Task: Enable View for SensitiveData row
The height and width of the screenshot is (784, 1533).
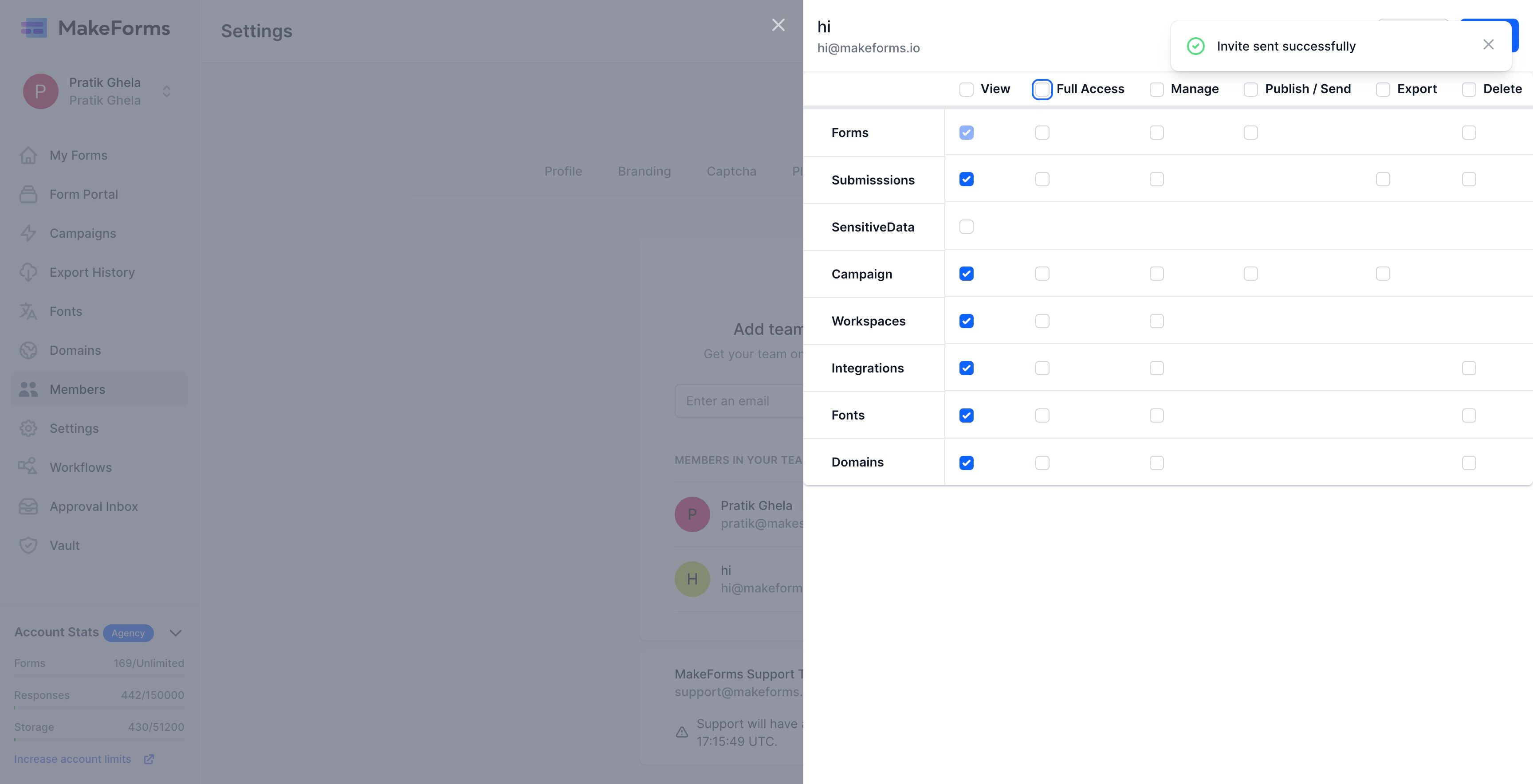Action: point(967,227)
